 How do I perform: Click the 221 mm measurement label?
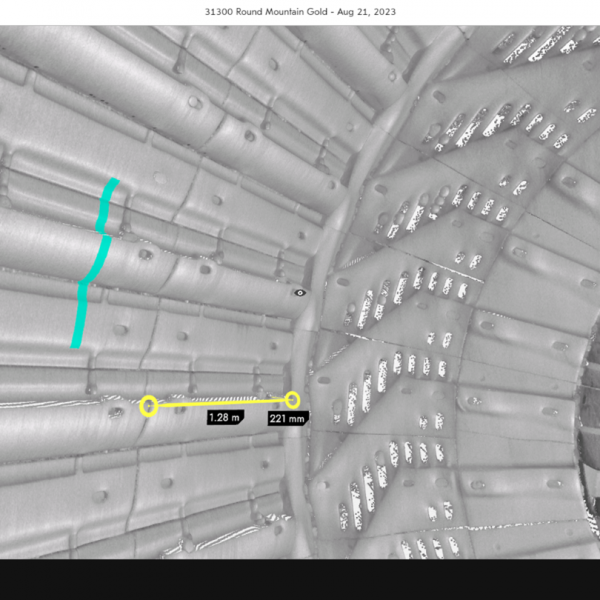[x=287, y=418]
